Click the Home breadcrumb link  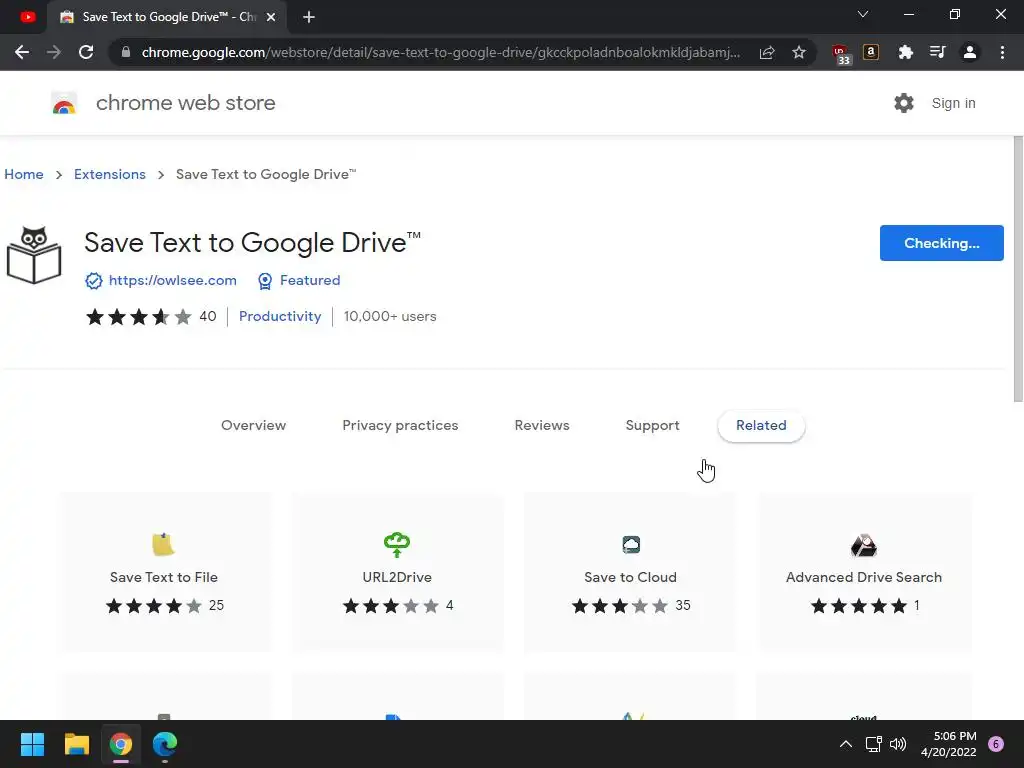(24, 174)
